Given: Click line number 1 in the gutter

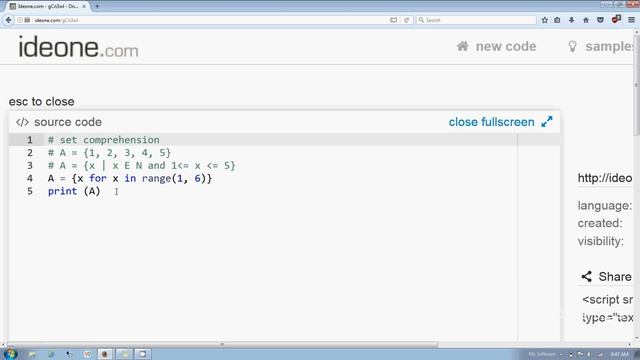Looking at the screenshot, I should click(30, 140).
